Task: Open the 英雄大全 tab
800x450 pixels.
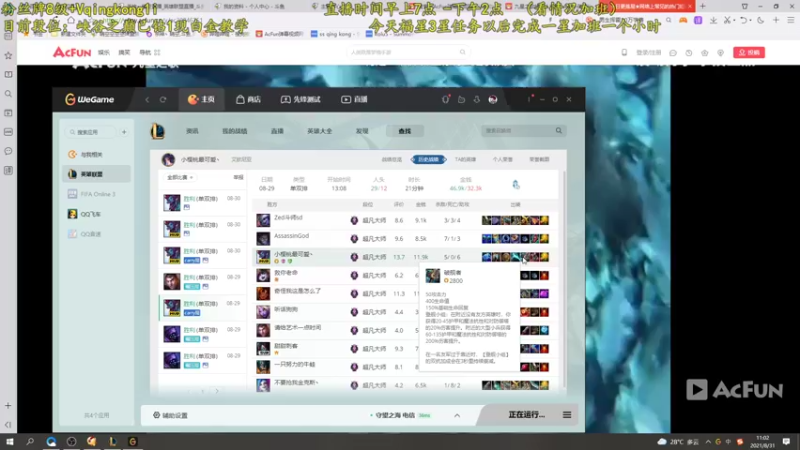Action: pyautogui.click(x=319, y=131)
